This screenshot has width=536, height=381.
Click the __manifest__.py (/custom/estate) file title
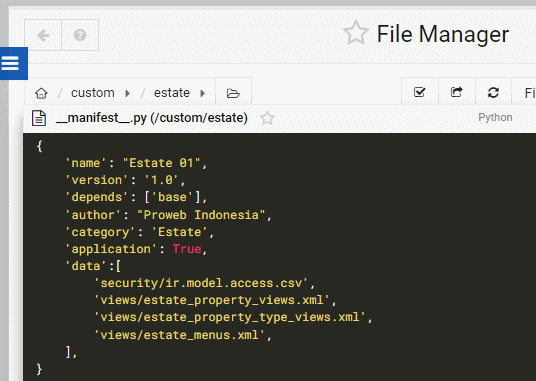tap(152, 118)
